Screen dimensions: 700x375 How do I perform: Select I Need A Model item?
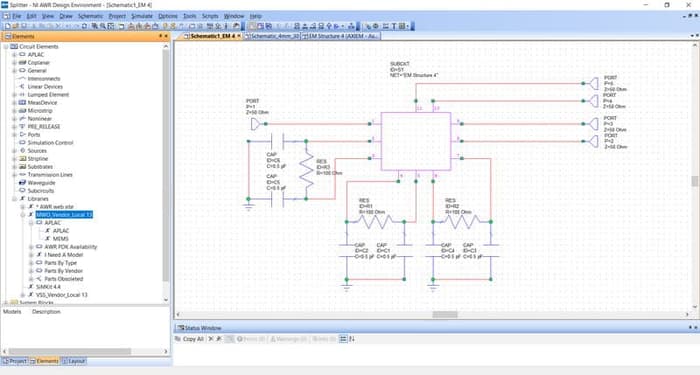point(63,255)
